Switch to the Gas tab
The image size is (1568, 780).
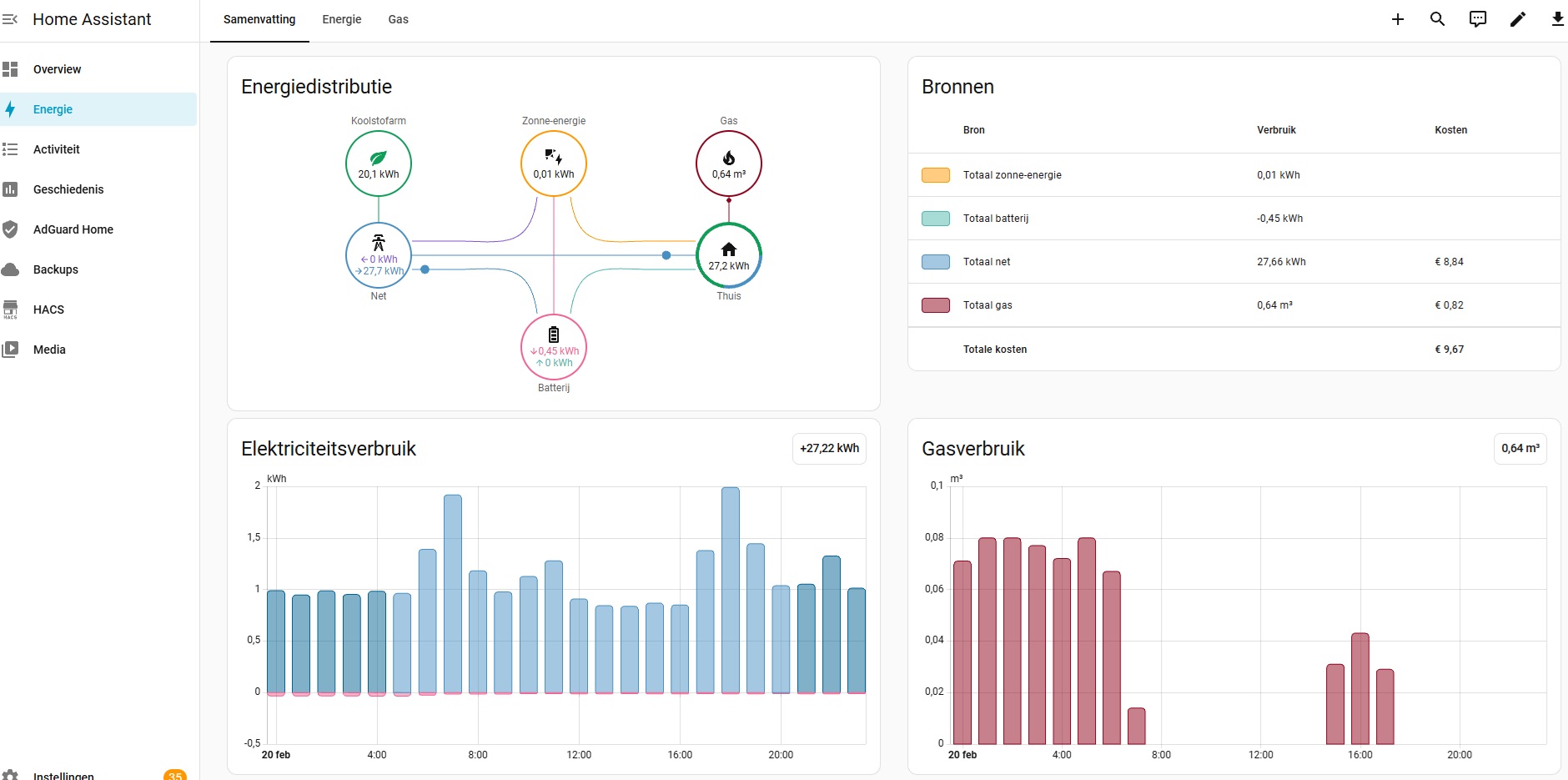pos(398,19)
